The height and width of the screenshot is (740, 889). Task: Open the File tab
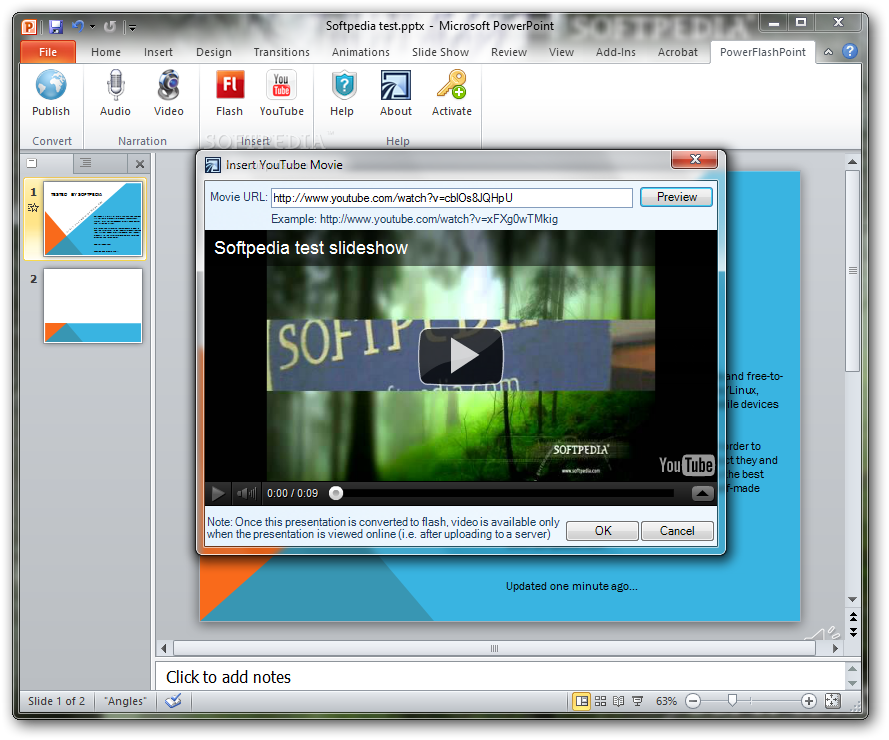[x=48, y=52]
